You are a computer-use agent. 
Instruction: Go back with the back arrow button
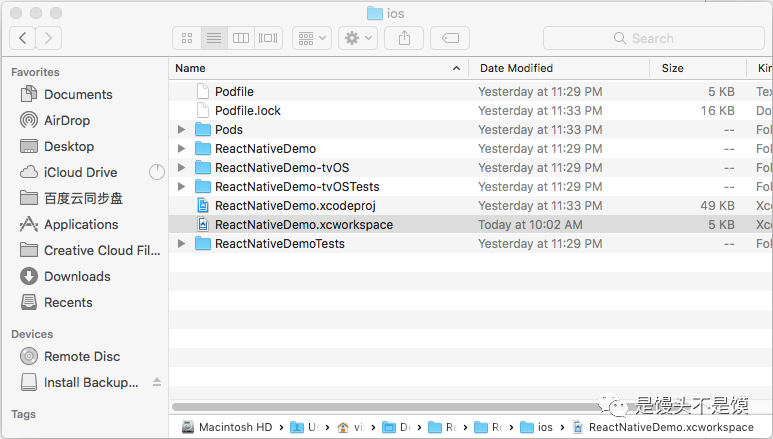(22, 38)
